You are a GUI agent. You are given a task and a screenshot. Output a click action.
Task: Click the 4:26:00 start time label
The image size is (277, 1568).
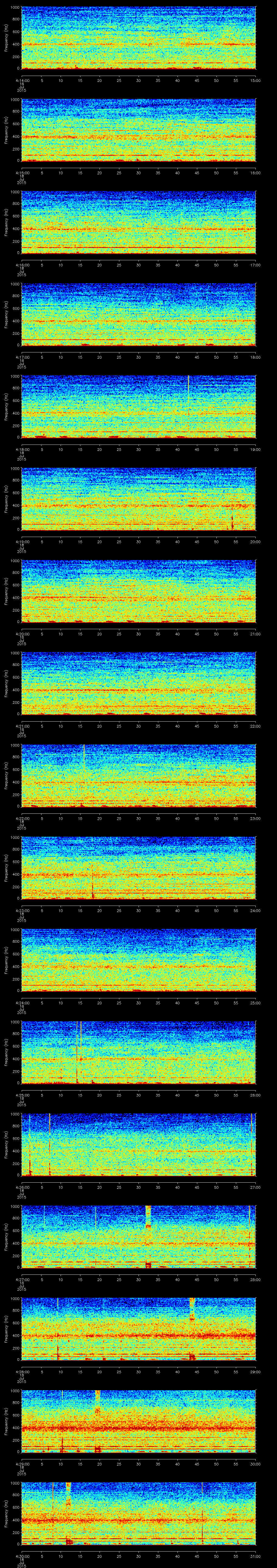pos(21,1187)
